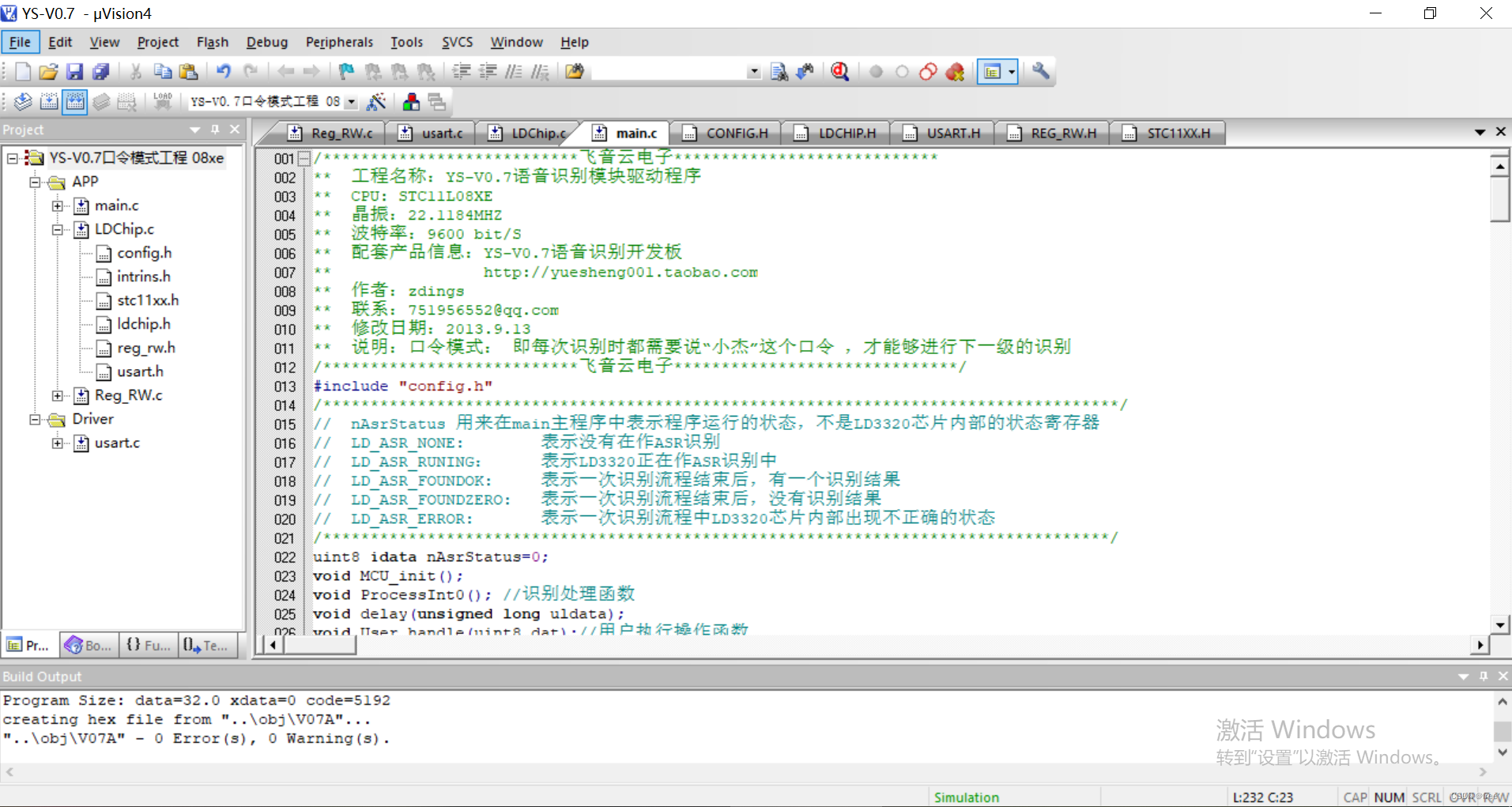The width and height of the screenshot is (1512, 807).
Task: Click the Build target icon
Action: click(x=49, y=101)
